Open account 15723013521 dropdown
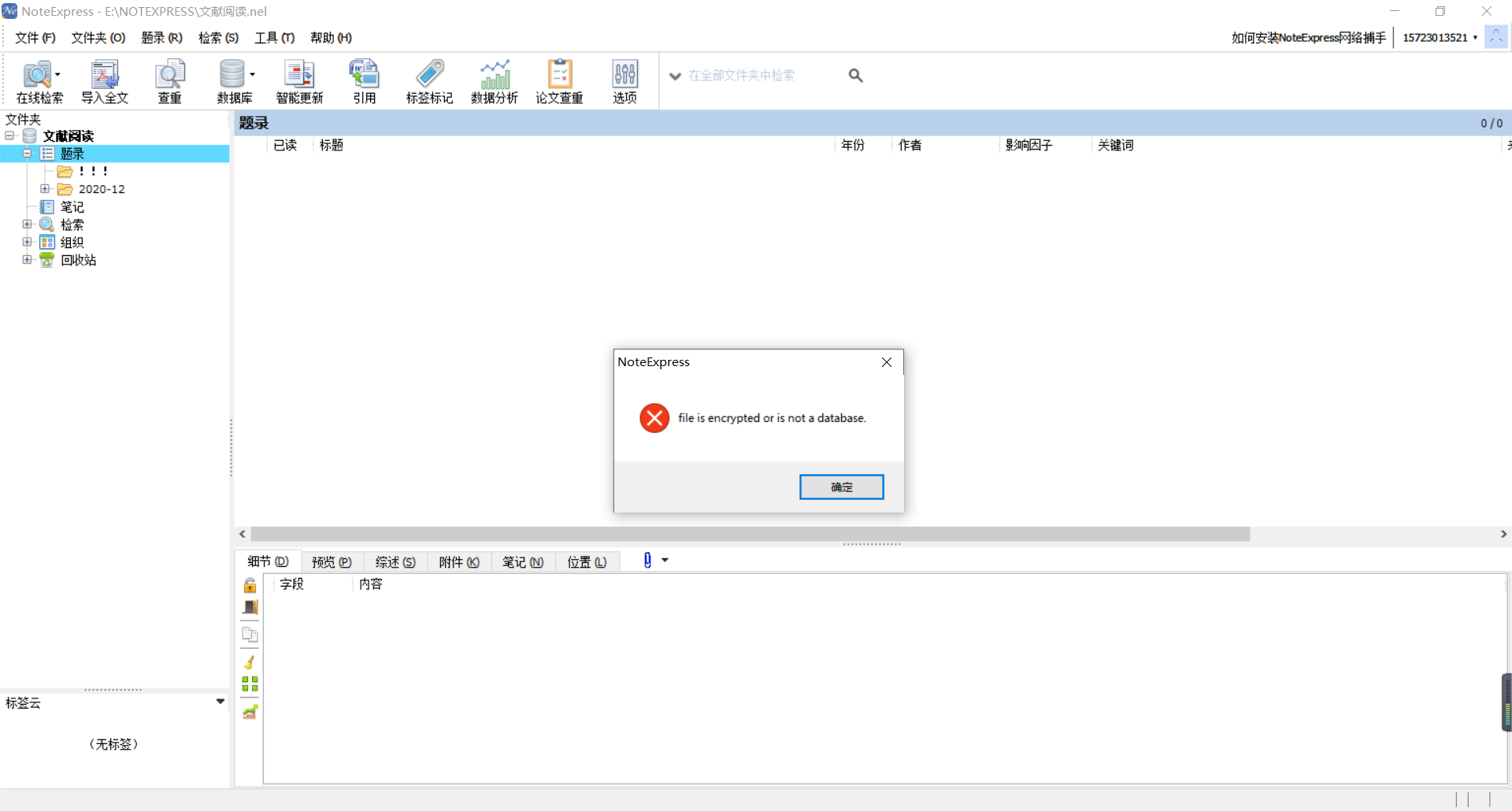Screen dimensions: 1512x811 (x=1475, y=38)
